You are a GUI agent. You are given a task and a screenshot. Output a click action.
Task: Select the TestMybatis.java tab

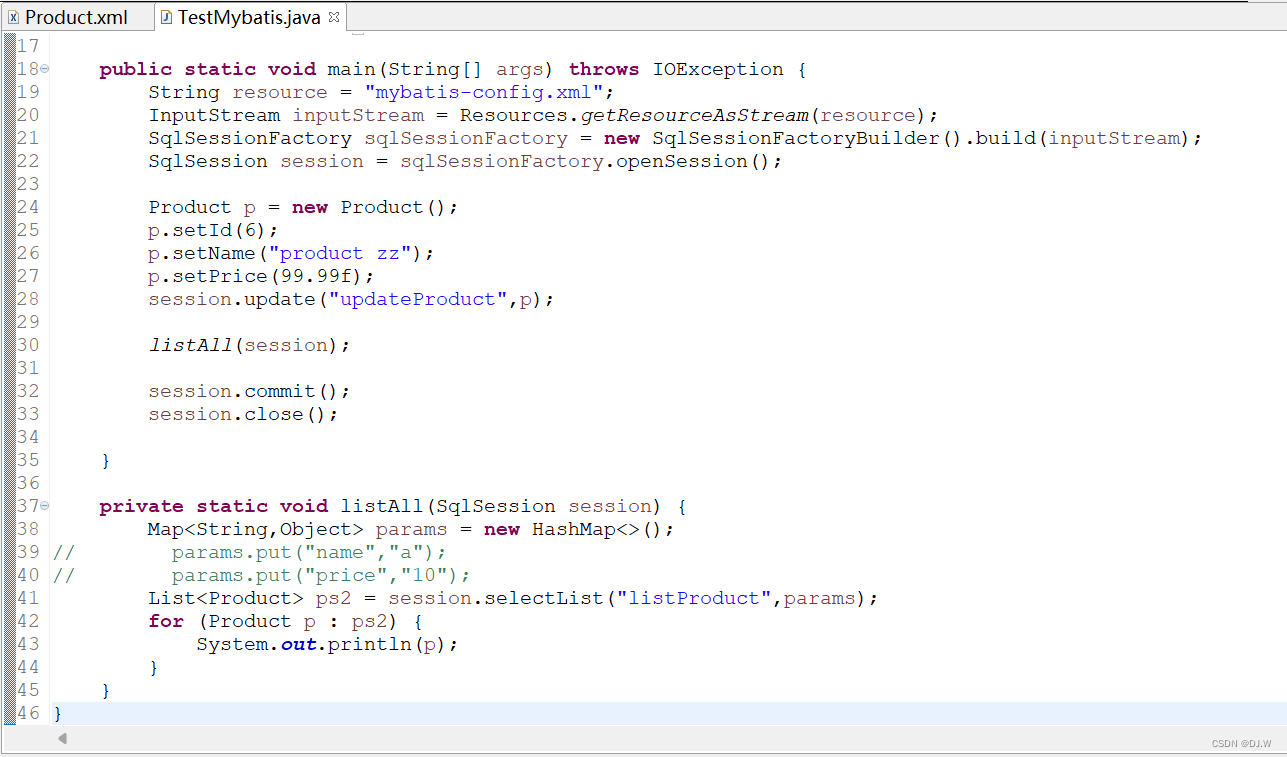pyautogui.click(x=250, y=16)
